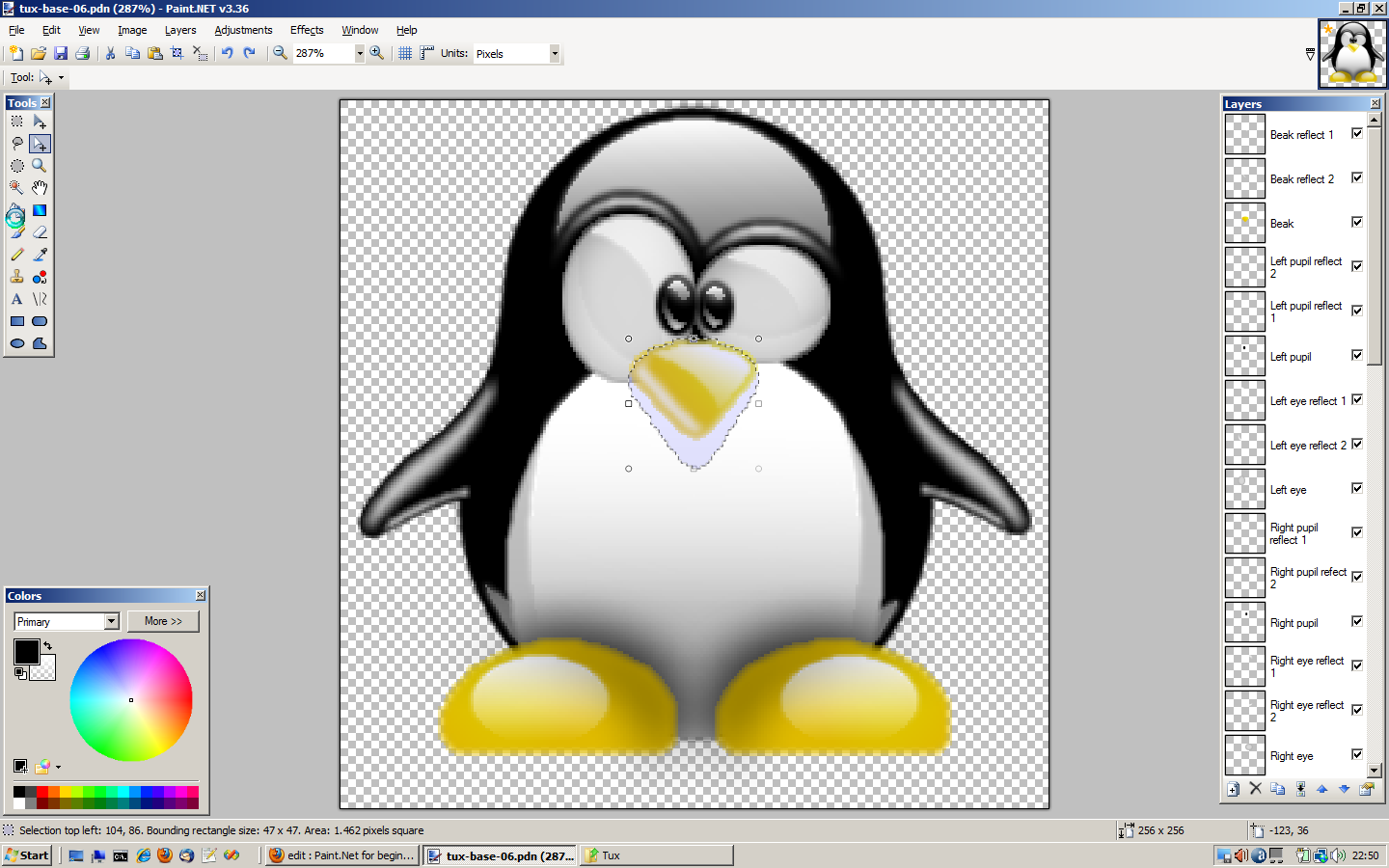Toggle the pixel grid icon

pyautogui.click(x=405, y=53)
